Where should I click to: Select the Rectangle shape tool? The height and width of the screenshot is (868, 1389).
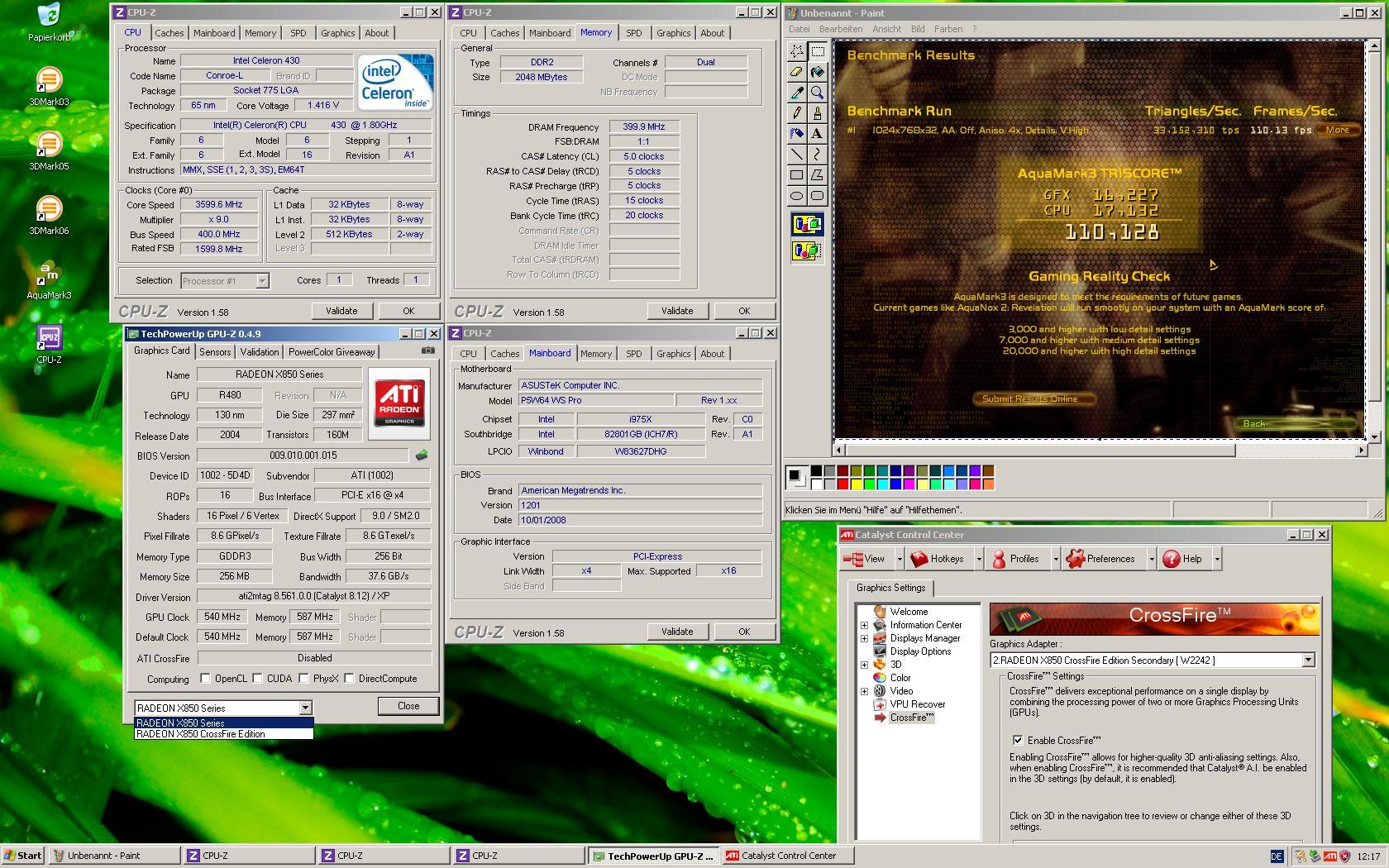point(796,175)
